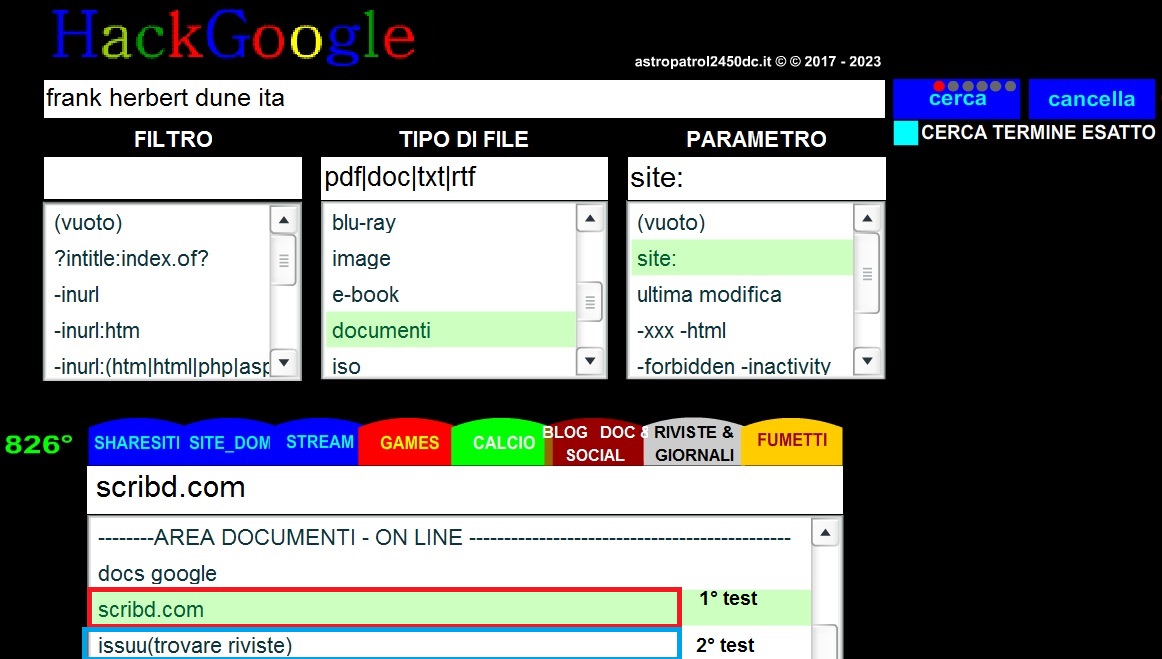1162x659 pixels.
Task: Click the FILTRO list scrollbar thumb
Action: click(284, 260)
